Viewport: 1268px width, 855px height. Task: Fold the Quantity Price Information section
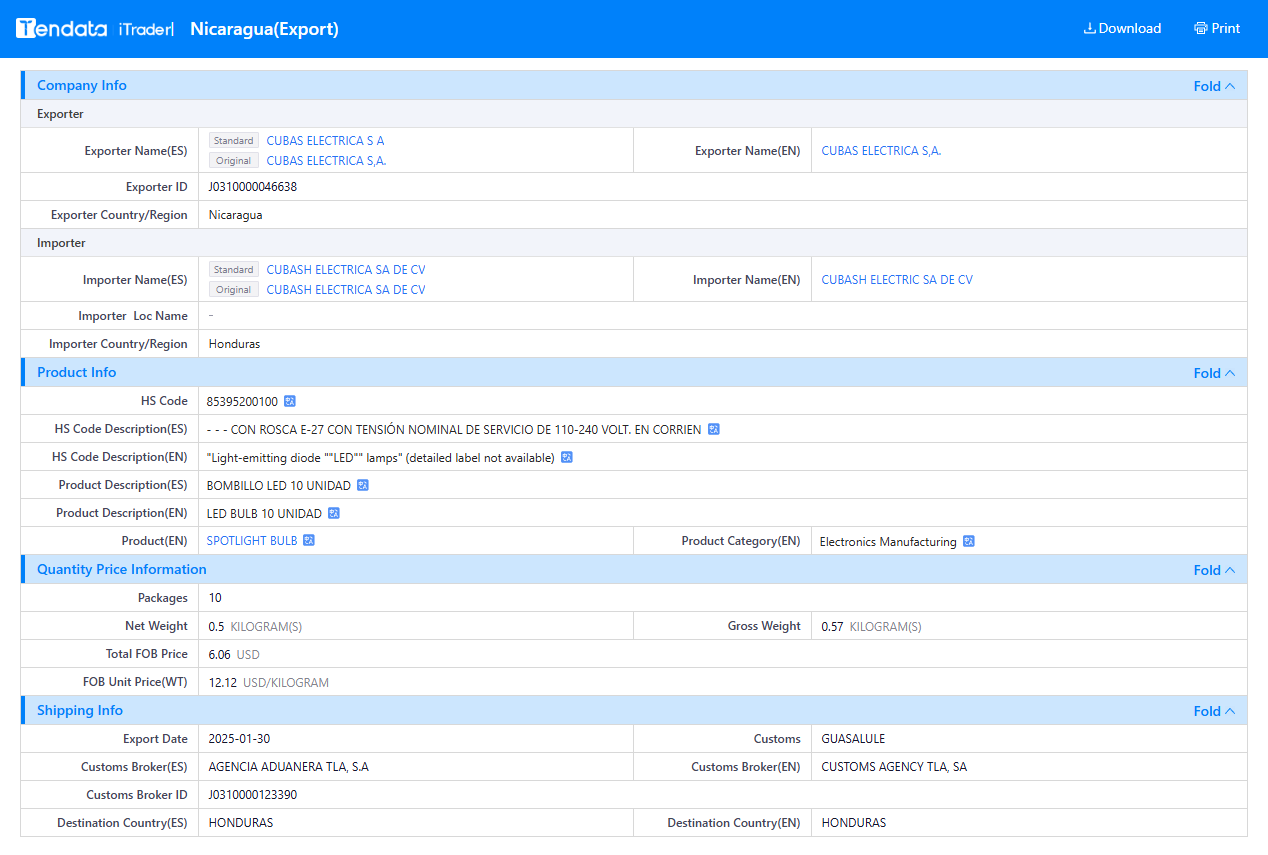click(1214, 570)
